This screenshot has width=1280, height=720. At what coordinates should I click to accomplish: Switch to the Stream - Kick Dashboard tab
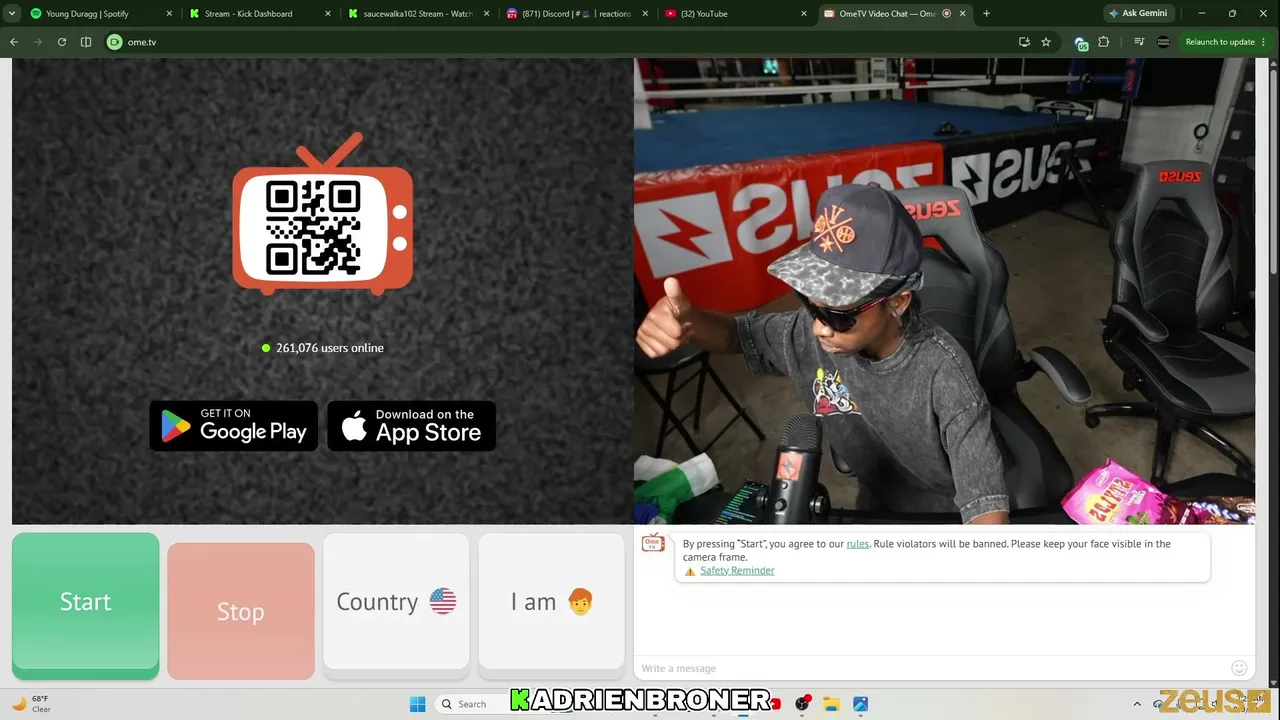[259, 14]
